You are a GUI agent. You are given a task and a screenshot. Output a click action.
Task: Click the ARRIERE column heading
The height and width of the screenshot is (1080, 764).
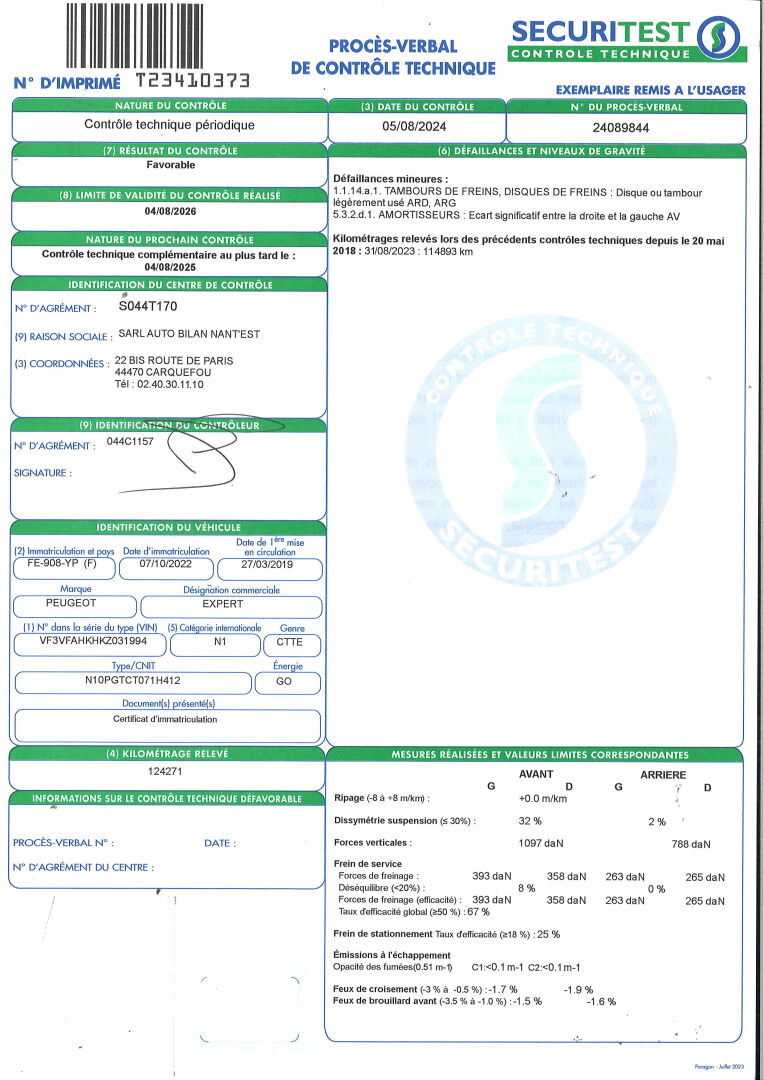click(663, 775)
